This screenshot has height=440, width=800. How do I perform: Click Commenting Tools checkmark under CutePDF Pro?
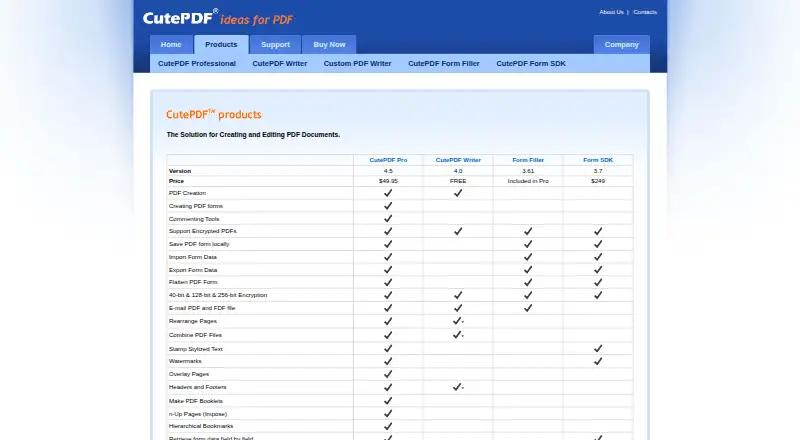(x=388, y=218)
